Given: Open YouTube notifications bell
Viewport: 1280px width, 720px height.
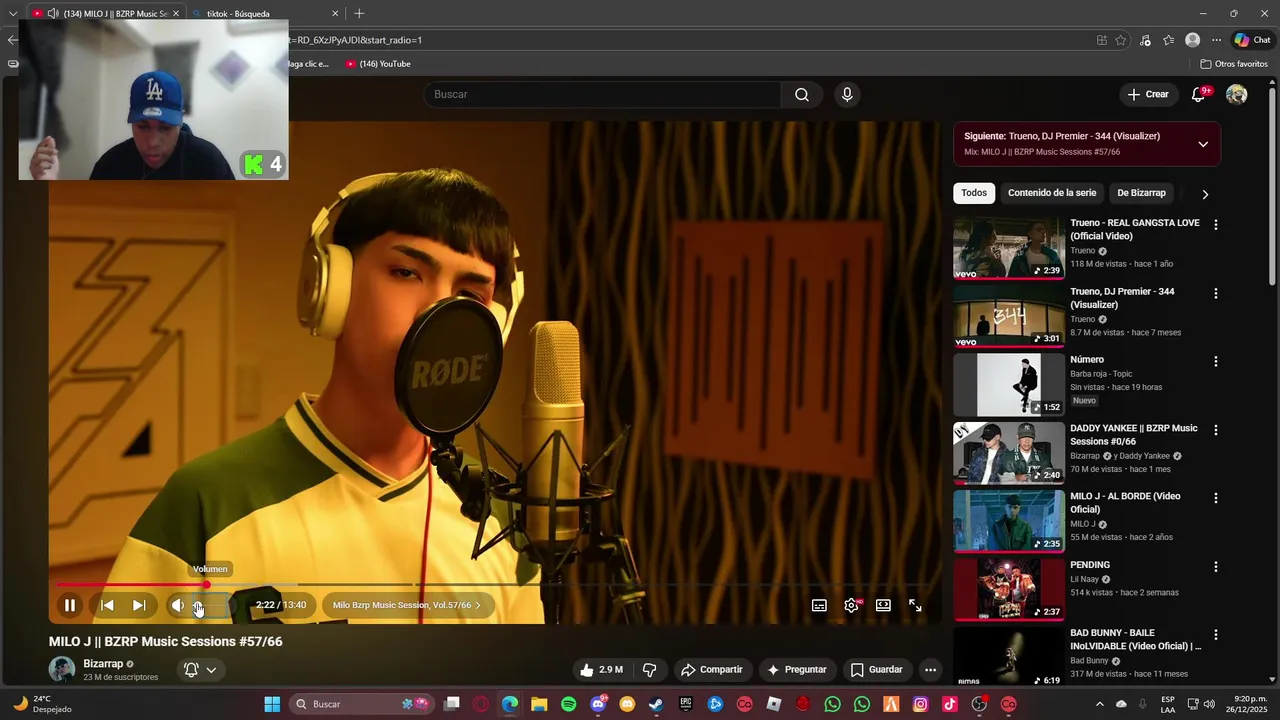Looking at the screenshot, I should pos(1199,94).
